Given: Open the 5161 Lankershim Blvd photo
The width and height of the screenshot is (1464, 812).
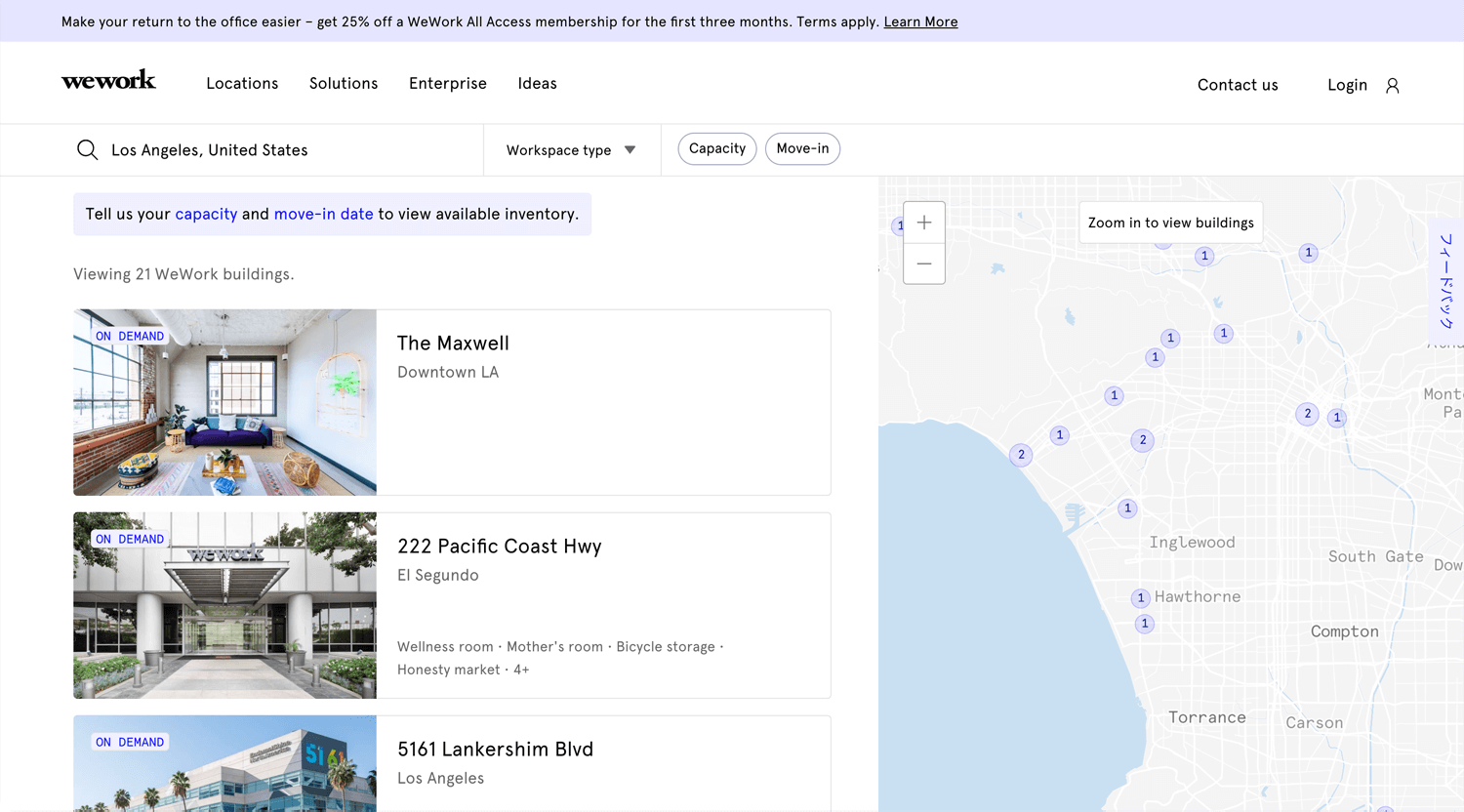Looking at the screenshot, I should coord(224,763).
